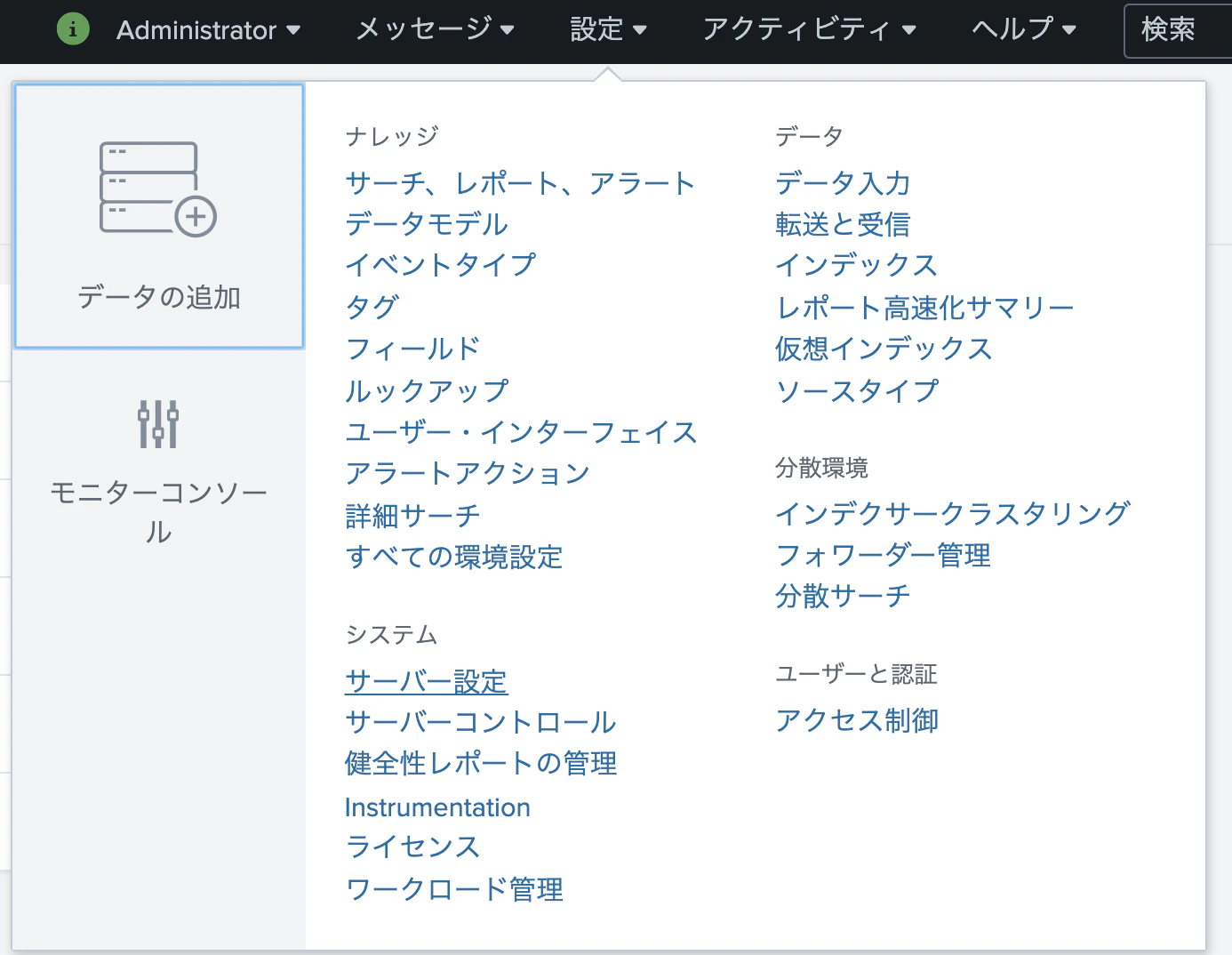Screen dimensions: 1232x955
Task: Click the タグ link
Action: (372, 307)
